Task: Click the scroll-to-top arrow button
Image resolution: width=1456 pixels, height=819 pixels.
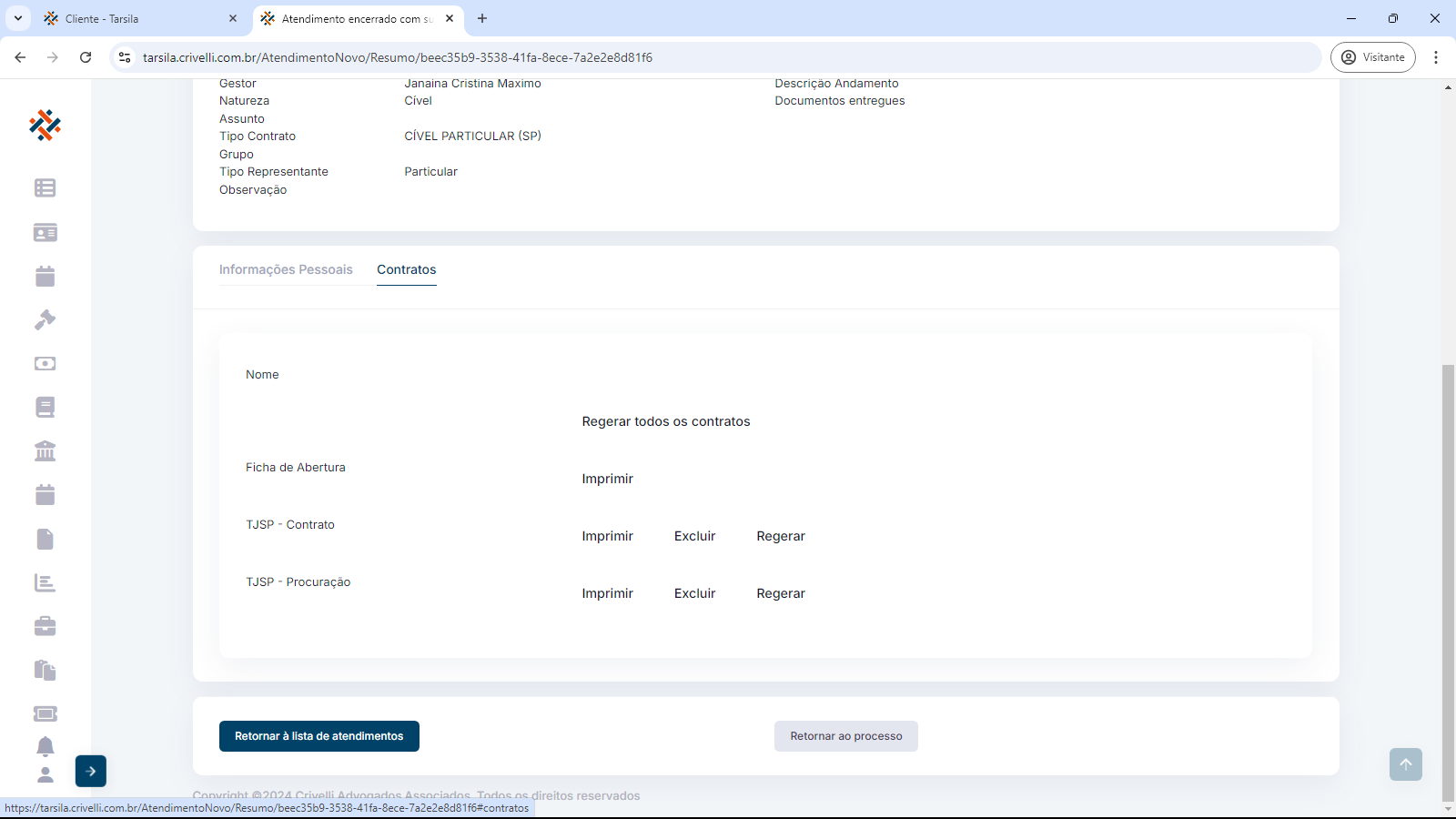Action: (x=1405, y=764)
